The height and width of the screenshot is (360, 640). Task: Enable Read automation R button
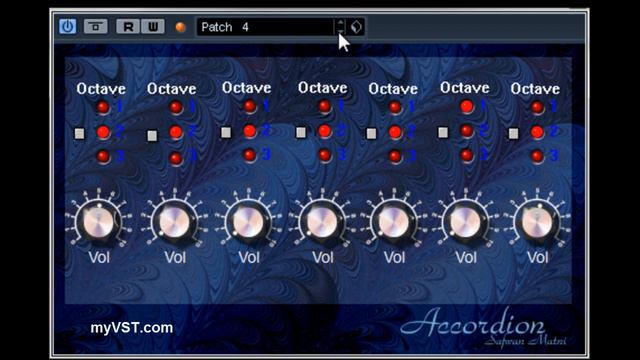tap(128, 27)
